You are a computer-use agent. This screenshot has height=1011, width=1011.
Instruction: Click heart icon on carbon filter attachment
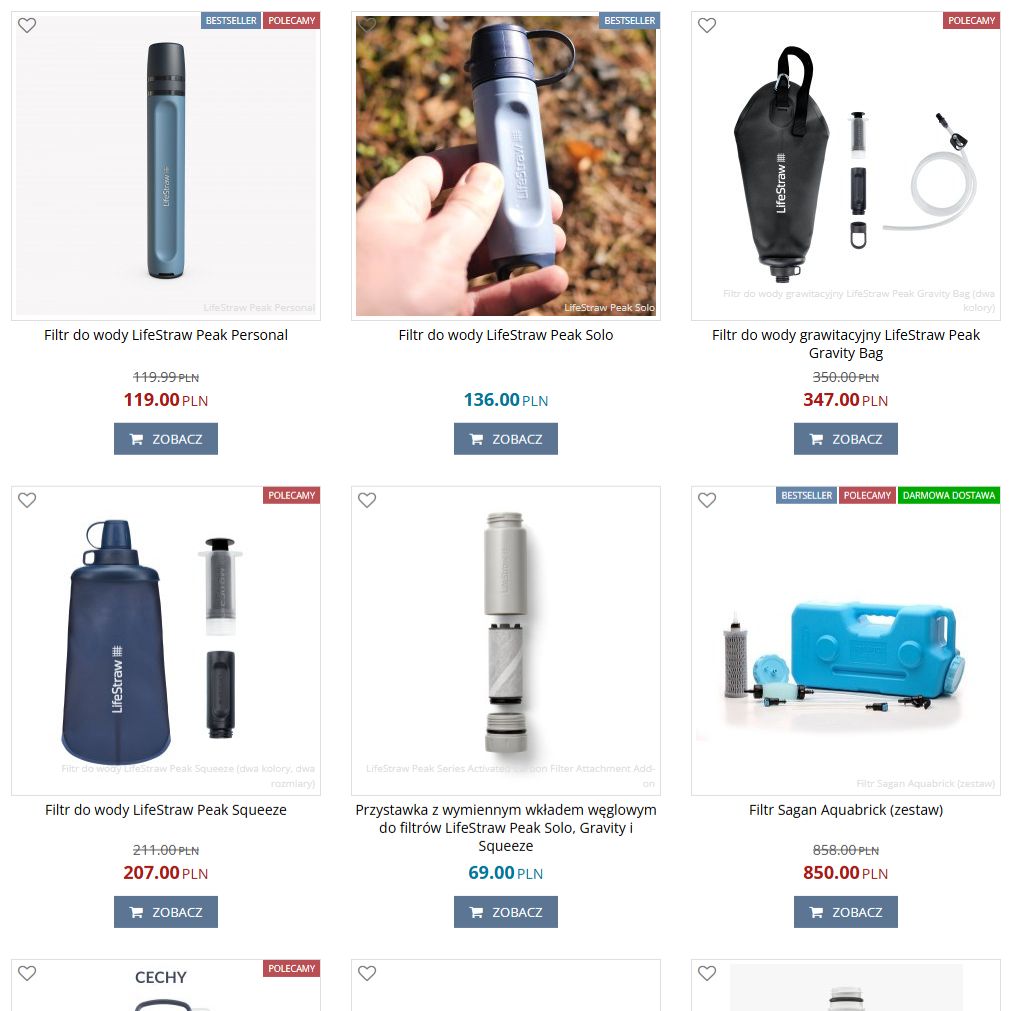(x=367, y=500)
